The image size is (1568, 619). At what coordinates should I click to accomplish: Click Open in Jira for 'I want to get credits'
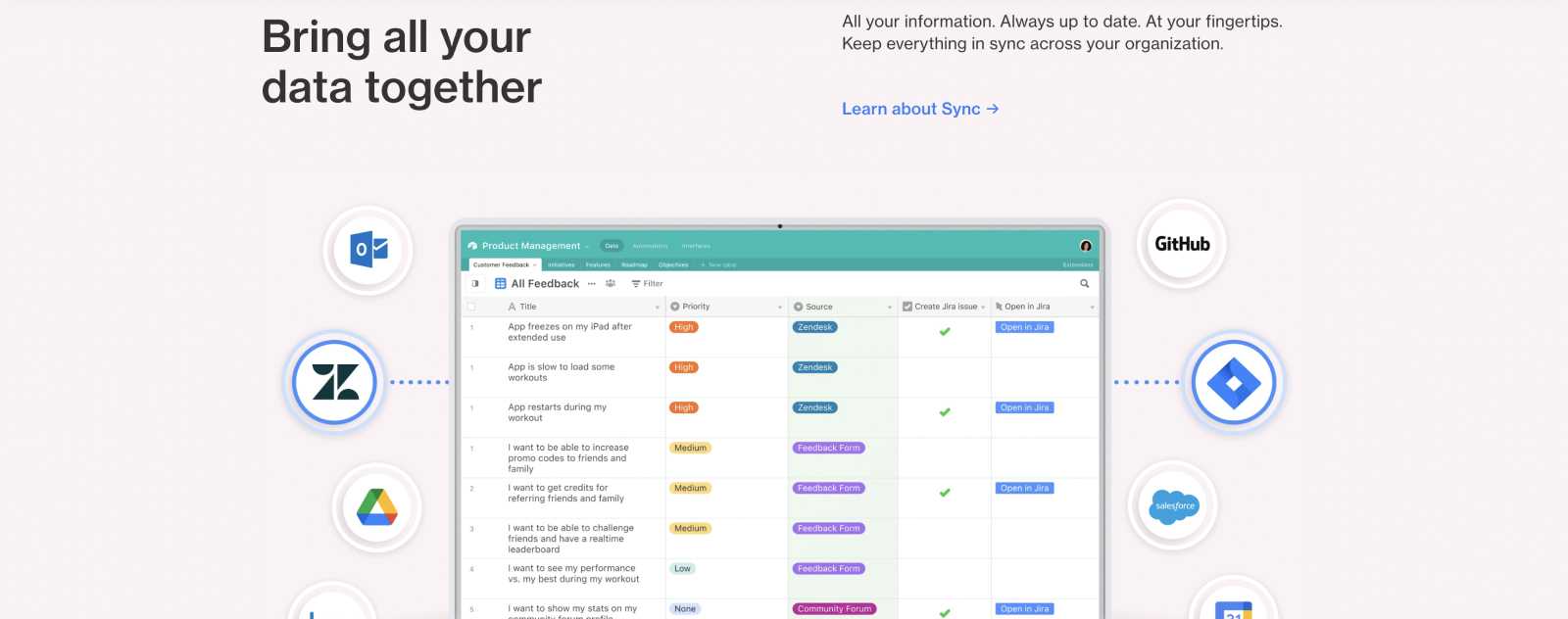[x=1024, y=488]
